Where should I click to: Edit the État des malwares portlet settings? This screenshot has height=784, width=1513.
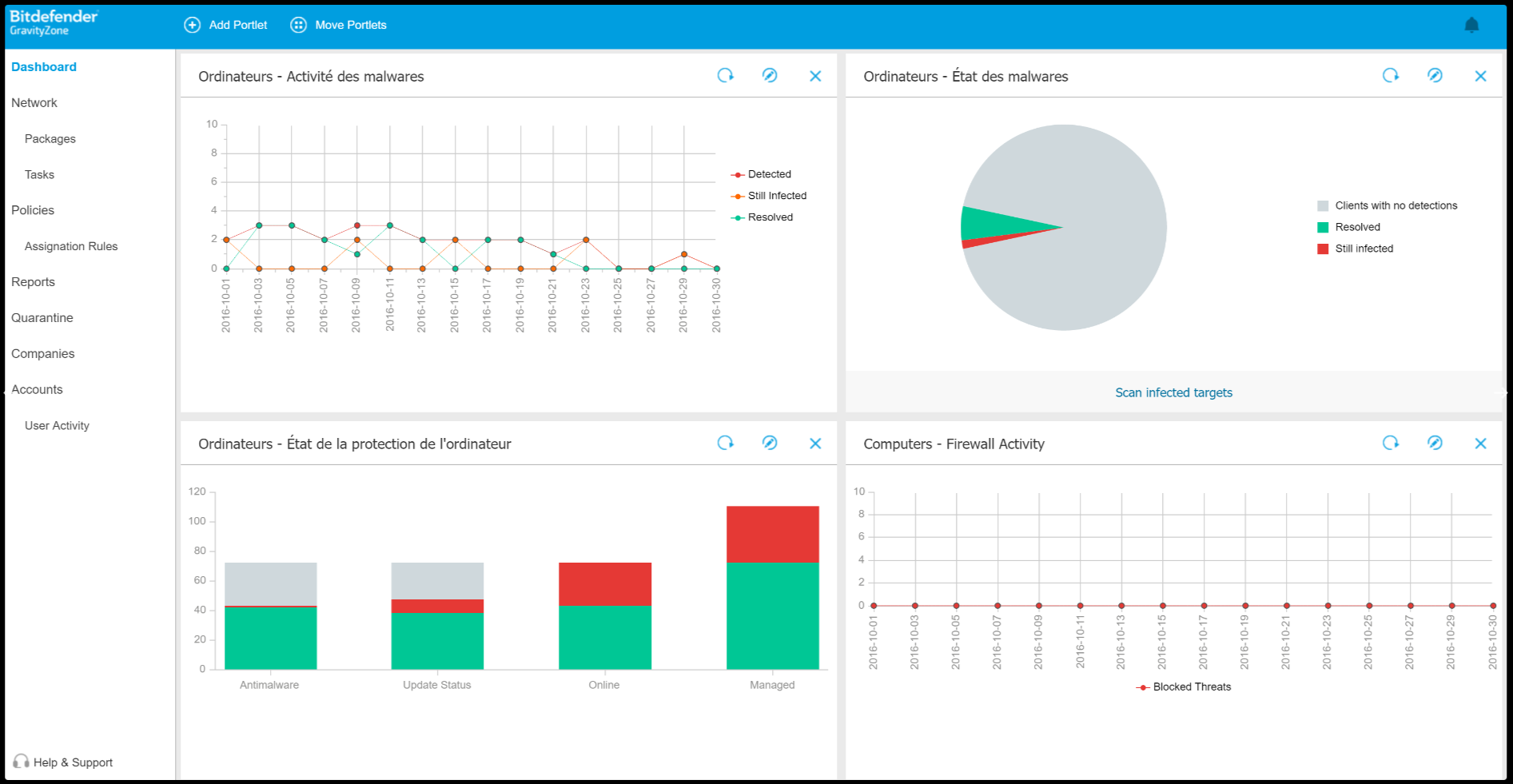point(1435,75)
